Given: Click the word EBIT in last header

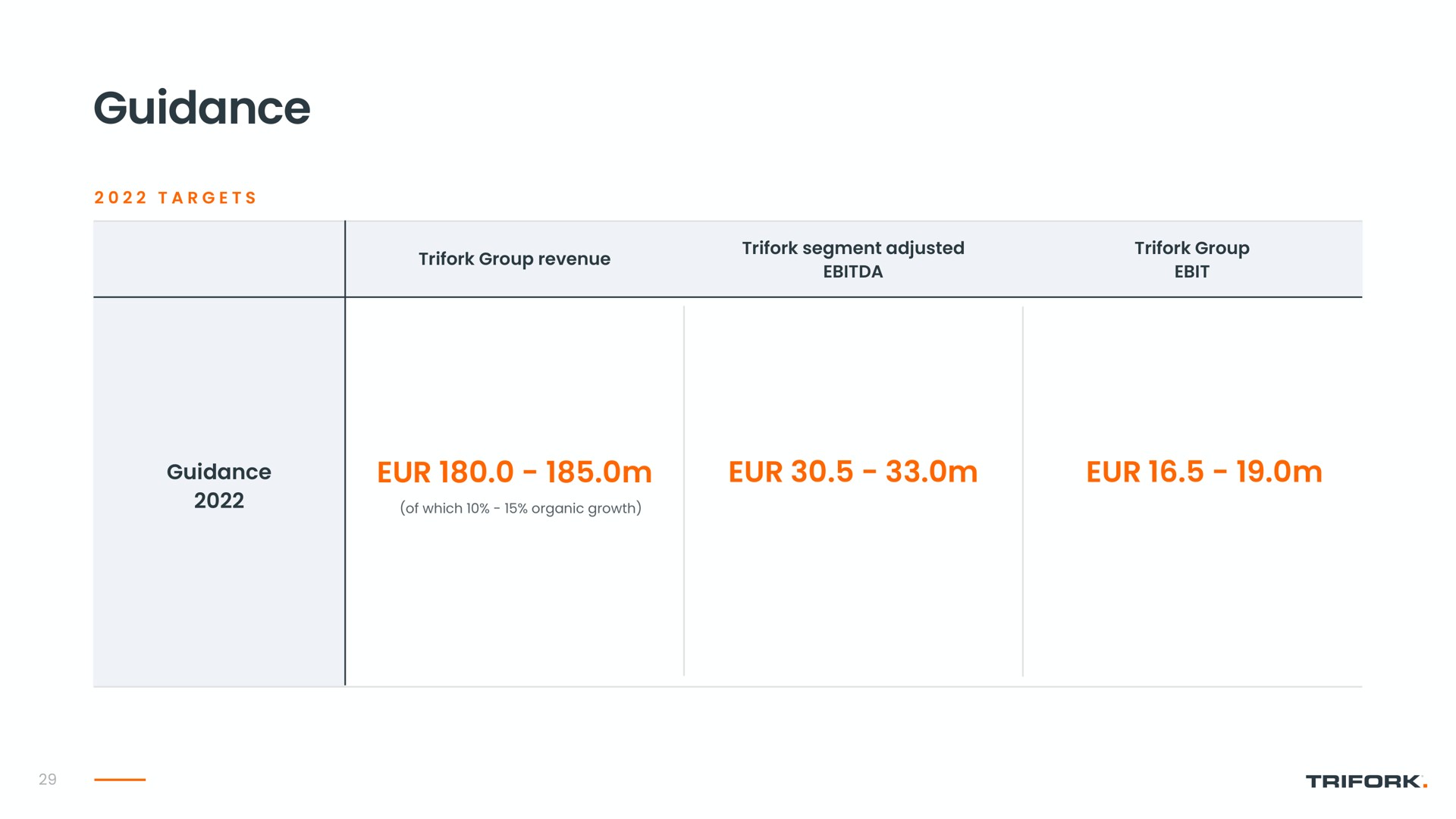Looking at the screenshot, I should click(x=1192, y=272).
